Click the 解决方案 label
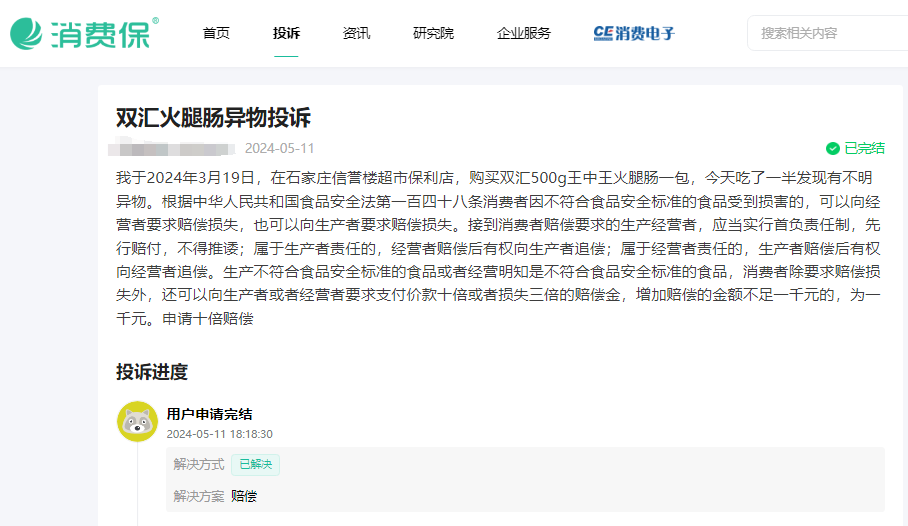Image resolution: width=908 pixels, height=526 pixels. click(x=199, y=496)
